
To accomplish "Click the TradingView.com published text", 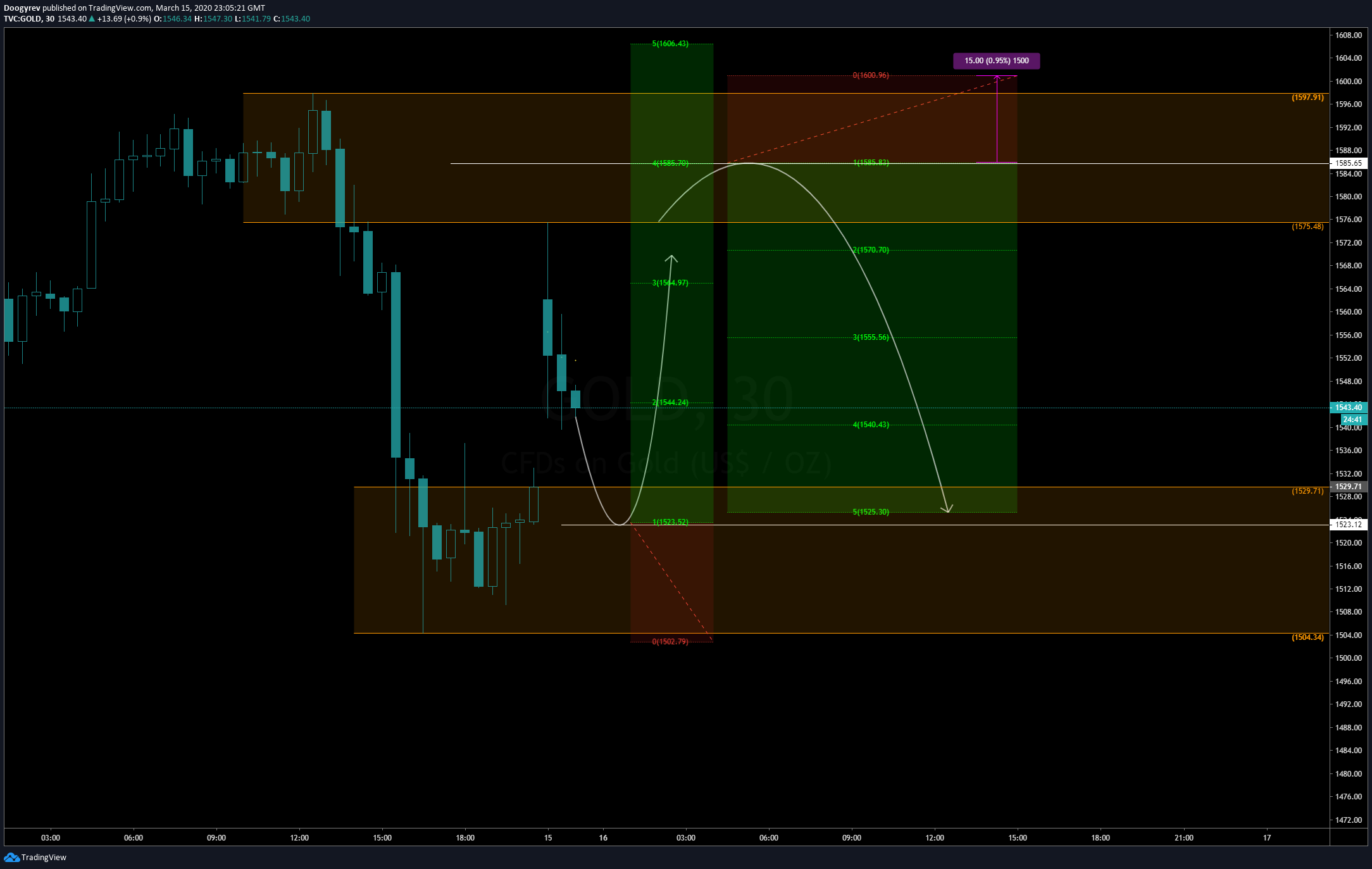I will click(120, 8).
